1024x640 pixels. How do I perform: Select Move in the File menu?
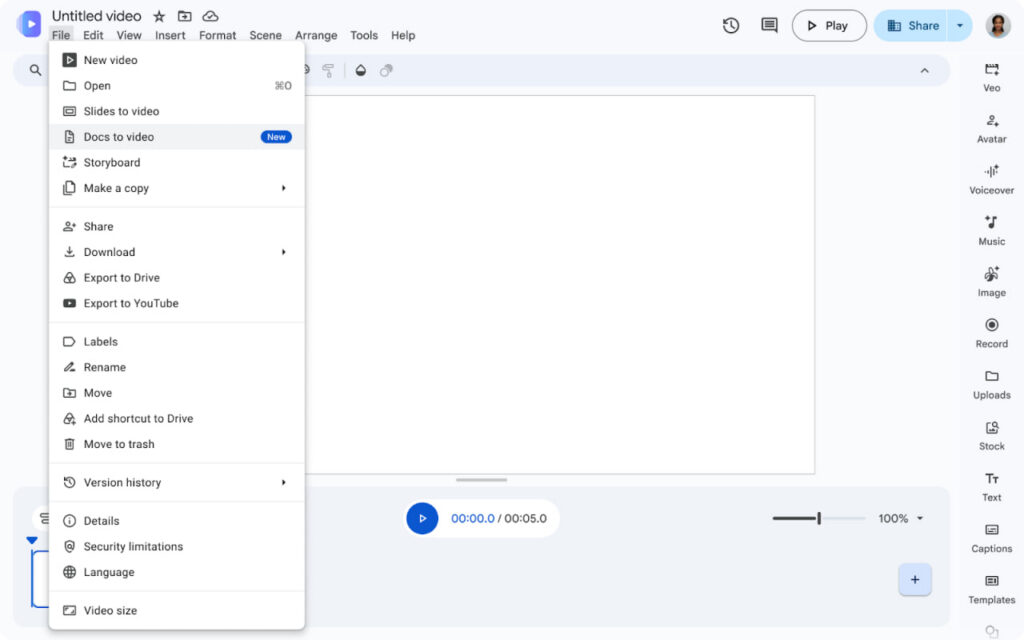[x=177, y=392]
